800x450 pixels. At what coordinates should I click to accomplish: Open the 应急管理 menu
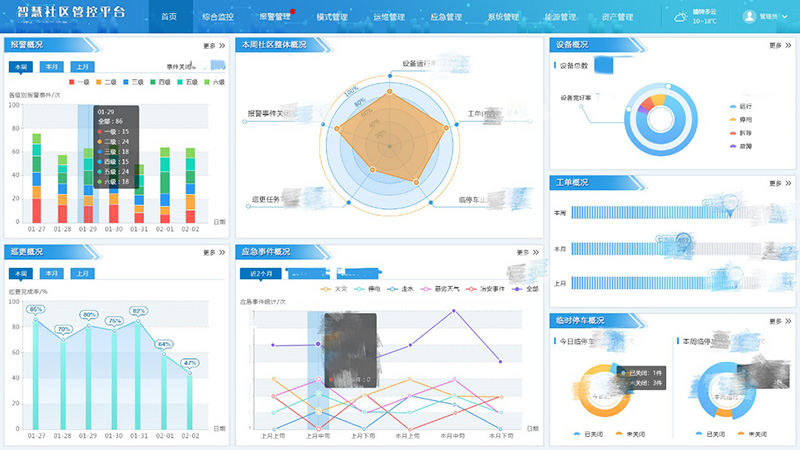[x=446, y=17]
